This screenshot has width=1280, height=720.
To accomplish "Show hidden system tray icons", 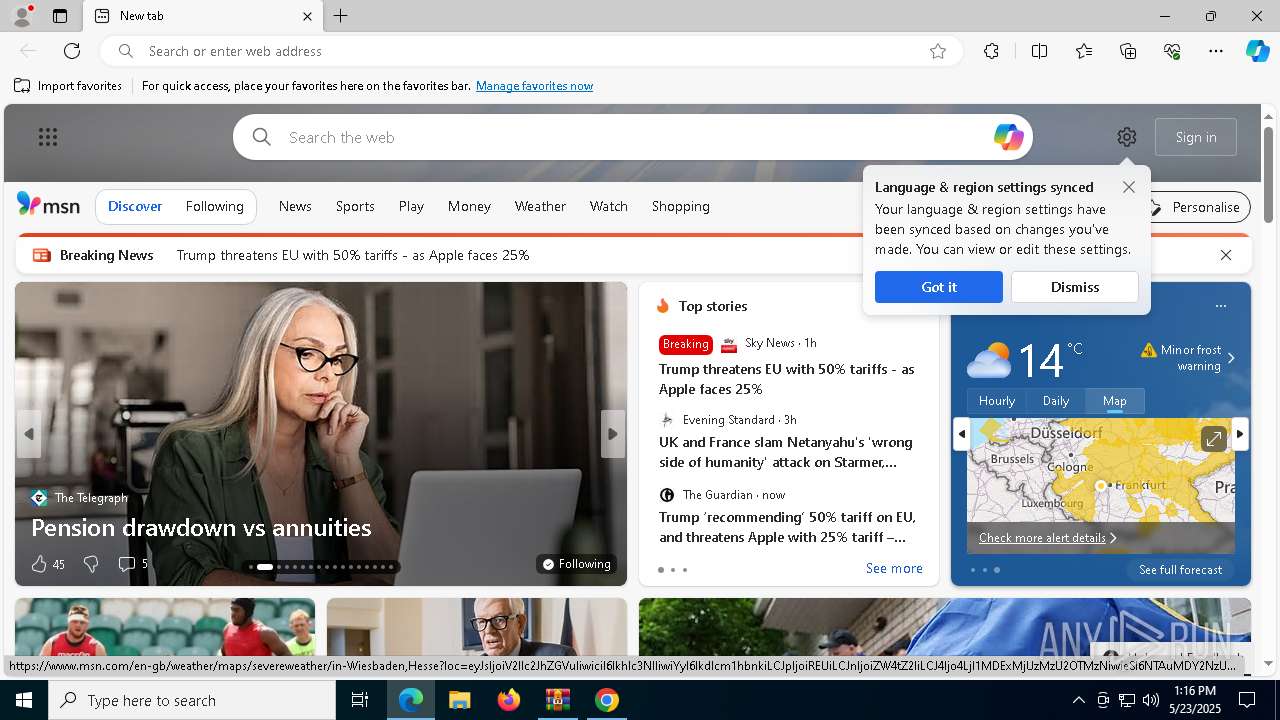I will (1078, 700).
